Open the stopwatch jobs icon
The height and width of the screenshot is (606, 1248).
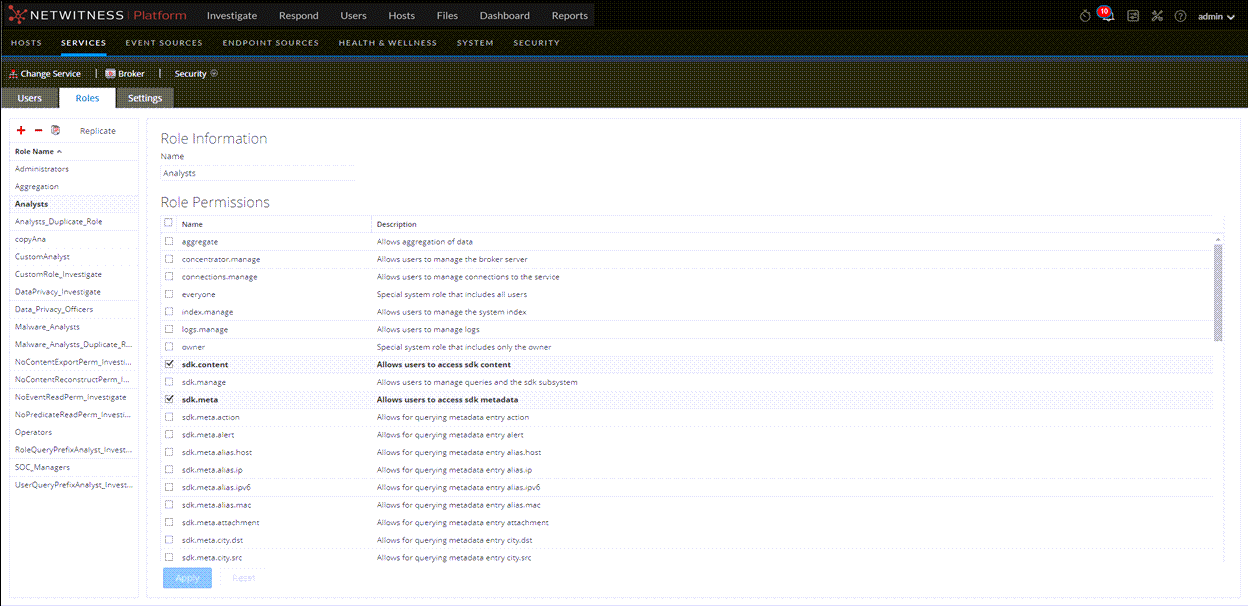[1085, 16]
